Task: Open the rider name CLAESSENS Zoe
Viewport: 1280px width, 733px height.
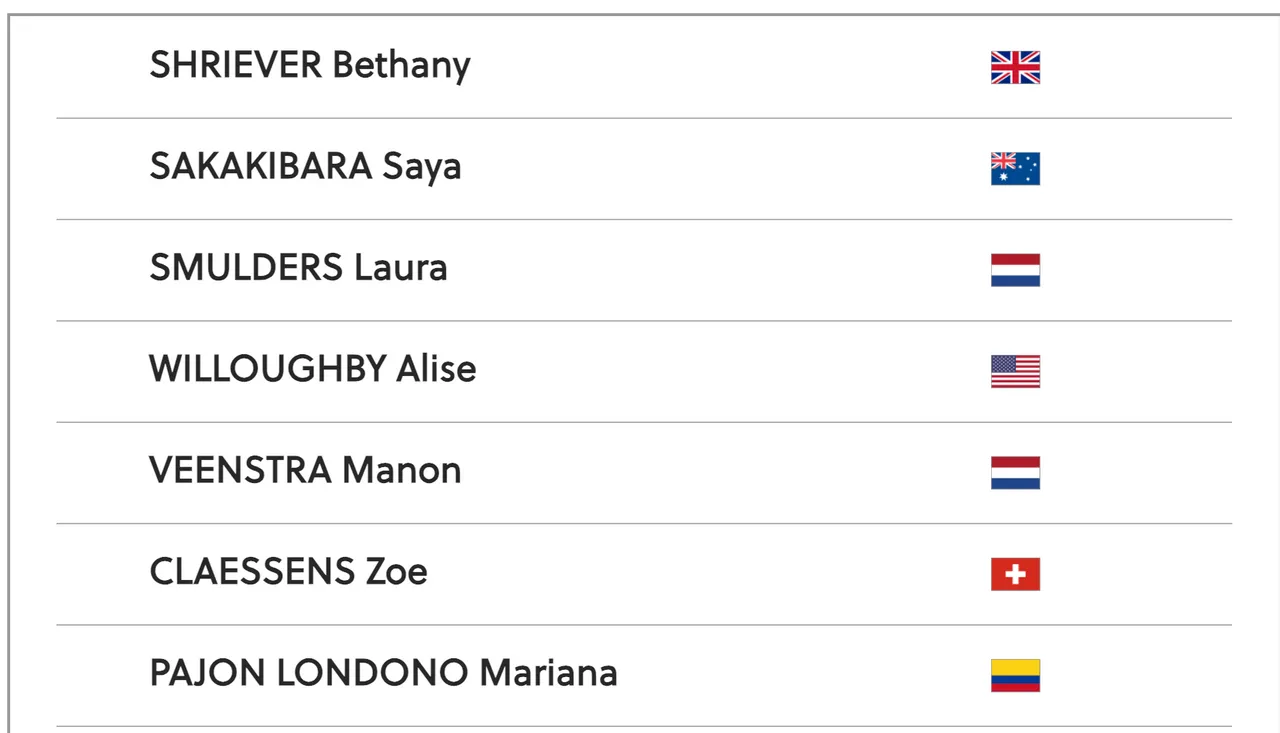Action: coord(288,572)
